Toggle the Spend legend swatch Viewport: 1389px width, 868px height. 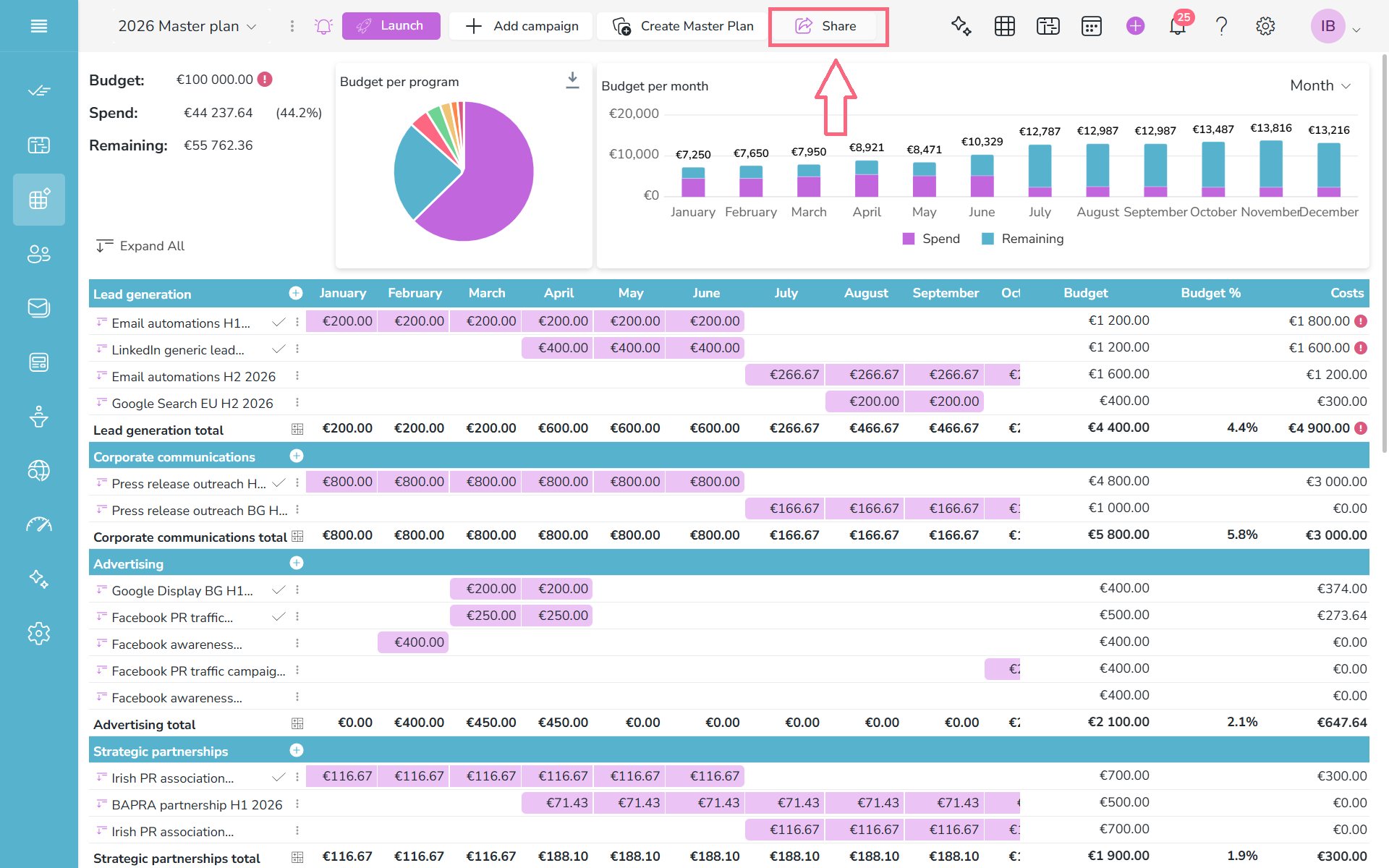coord(909,239)
